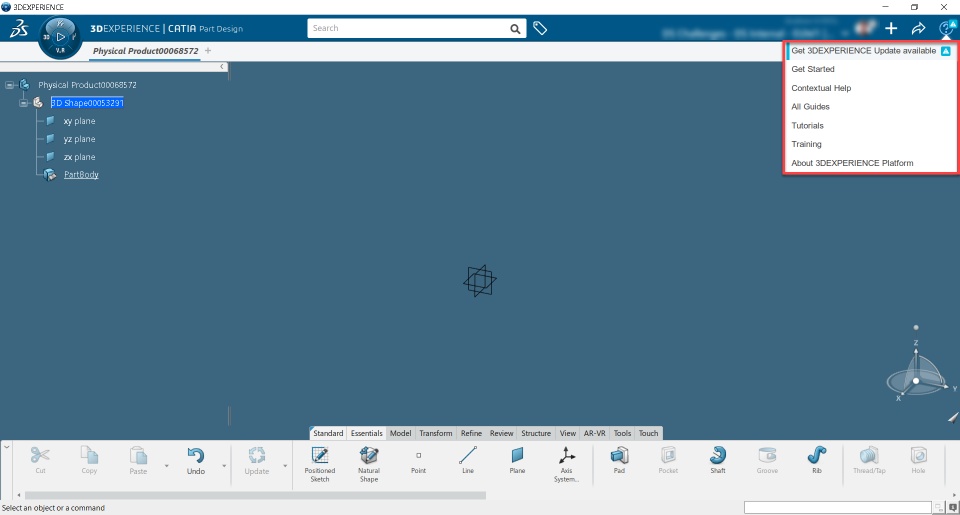The image size is (960, 515).
Task: Switch to the View tab
Action: (x=568, y=433)
